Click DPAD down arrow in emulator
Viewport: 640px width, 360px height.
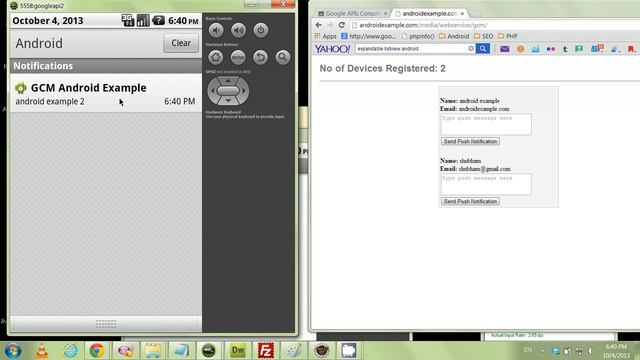click(x=228, y=100)
